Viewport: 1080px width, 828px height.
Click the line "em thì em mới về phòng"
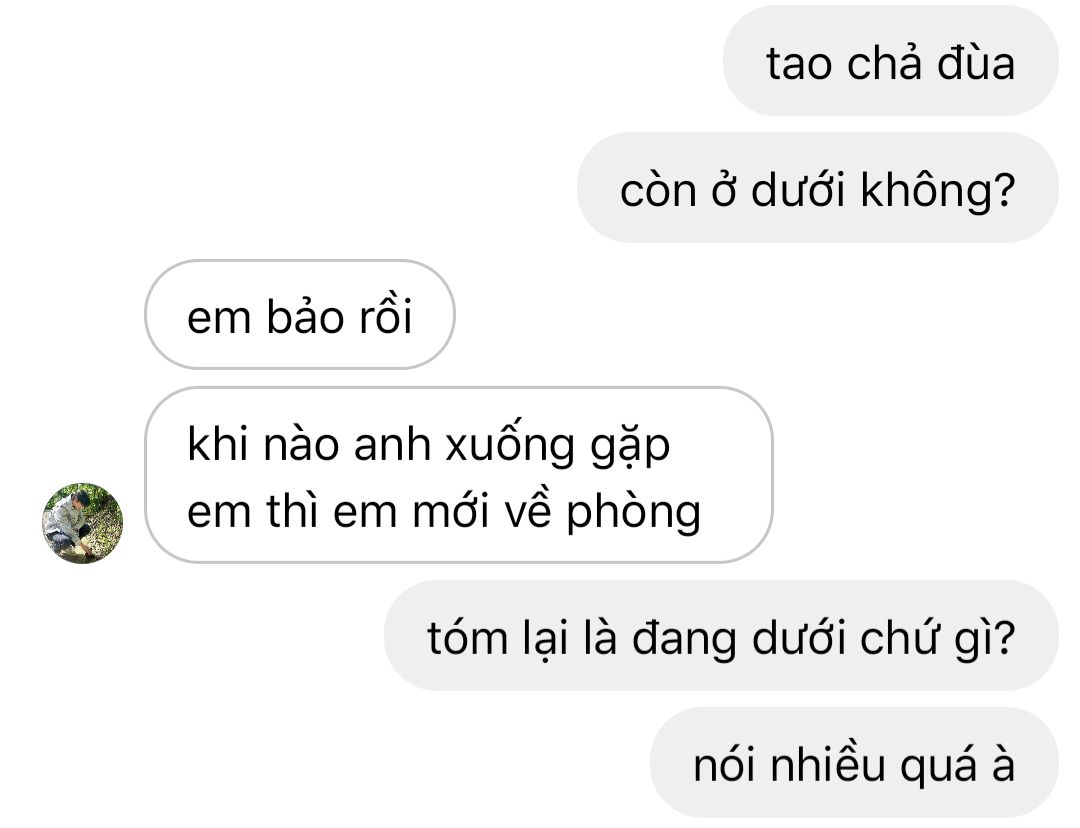444,512
